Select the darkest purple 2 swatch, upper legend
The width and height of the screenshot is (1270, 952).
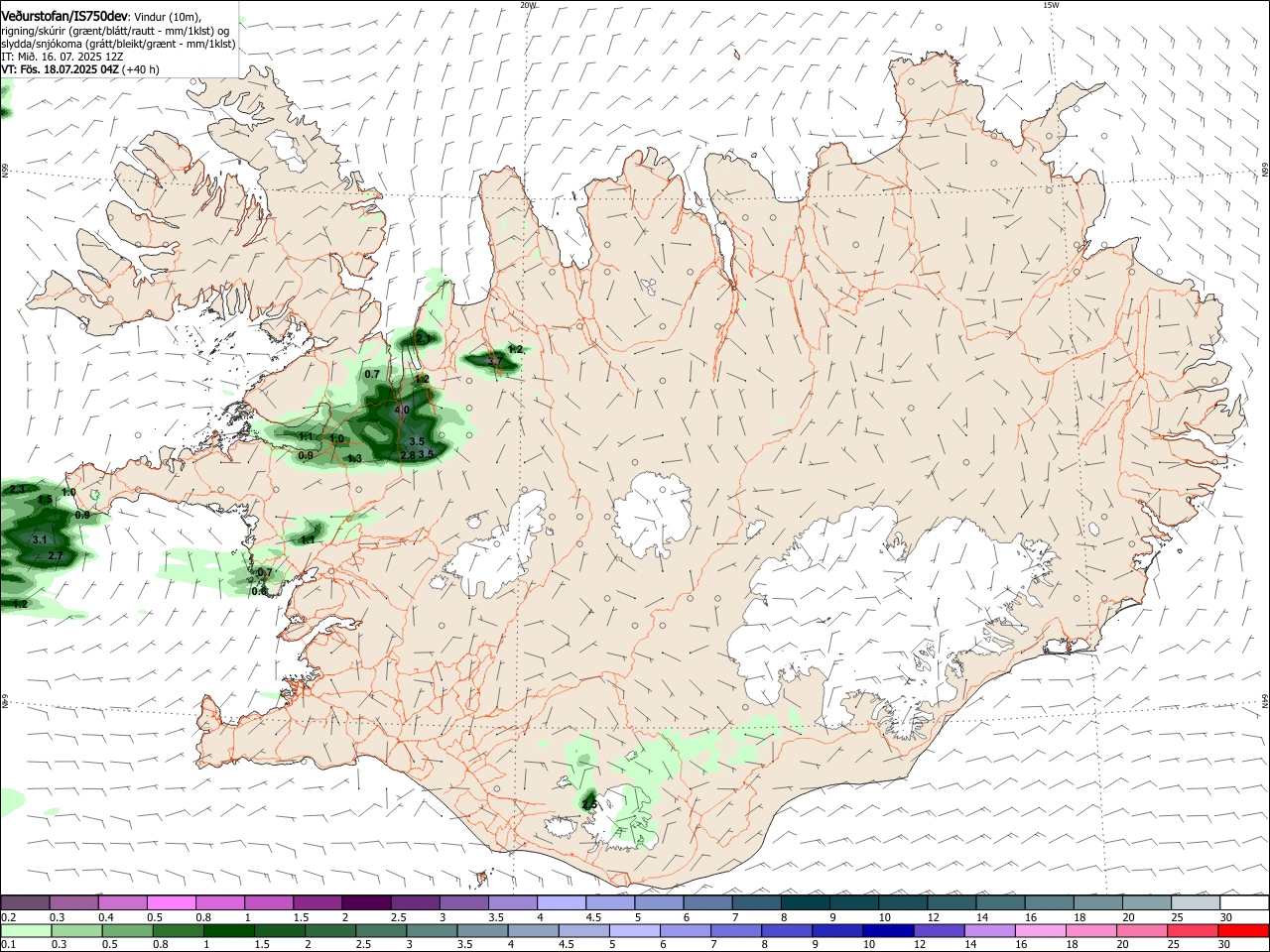click(x=366, y=903)
